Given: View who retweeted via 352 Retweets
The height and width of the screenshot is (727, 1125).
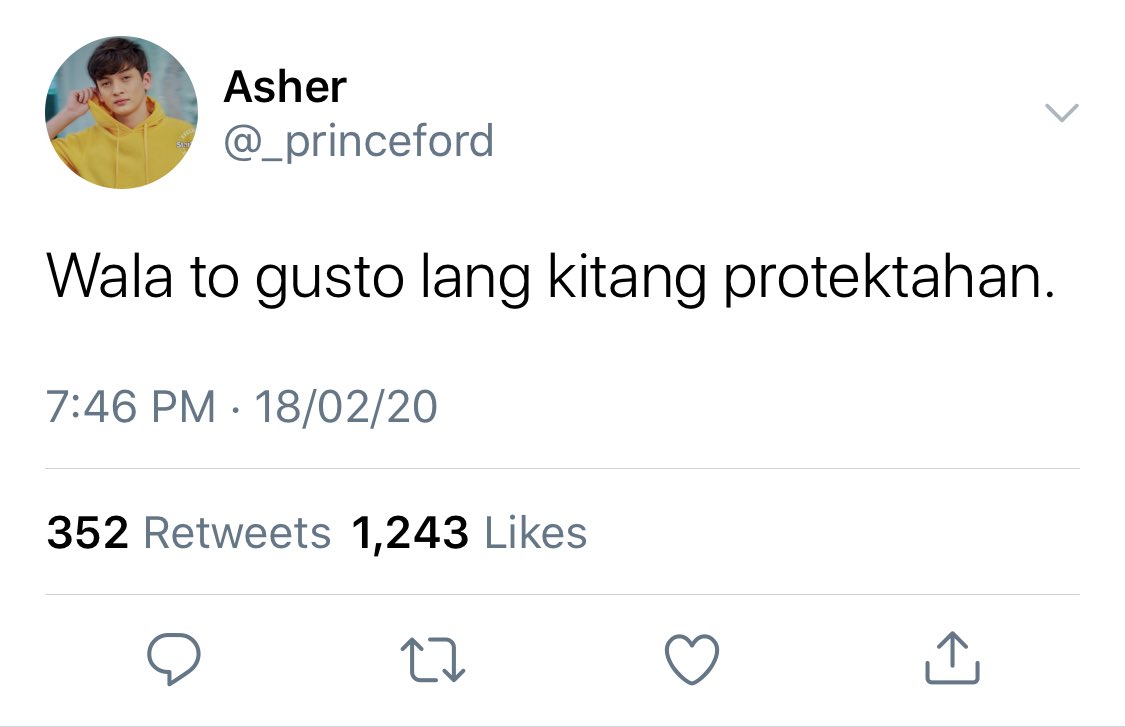Looking at the screenshot, I should point(189,533).
